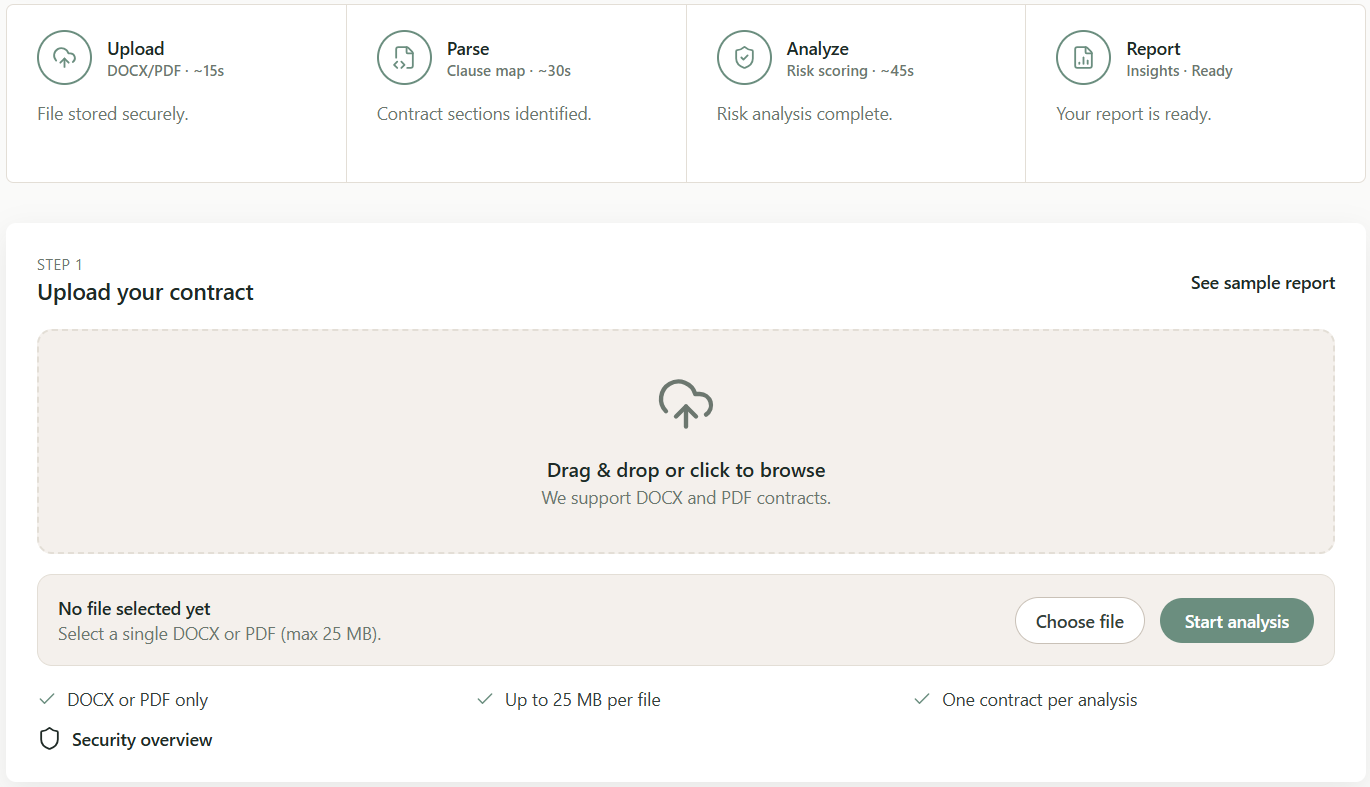Click the Parse clause map icon
The image size is (1370, 787).
404,57
